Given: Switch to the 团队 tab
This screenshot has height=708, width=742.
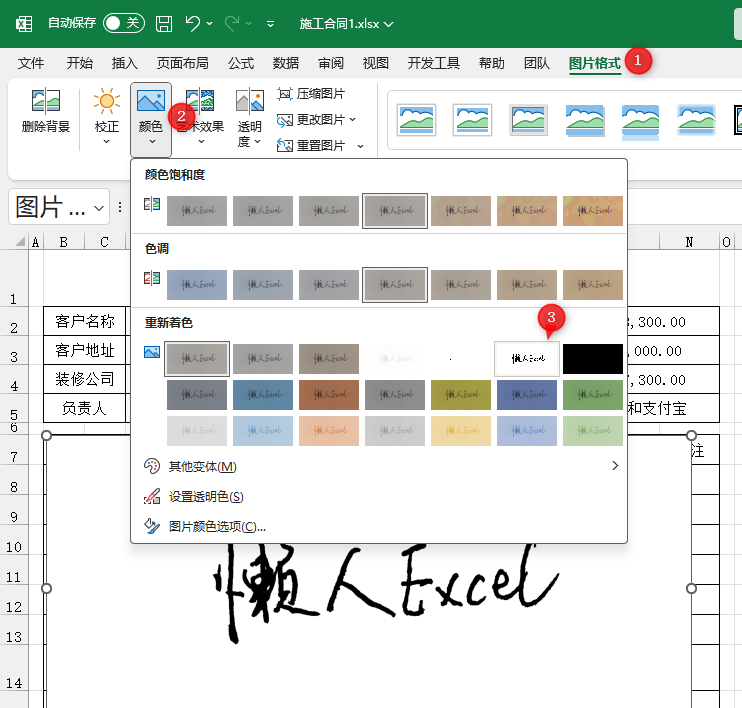Looking at the screenshot, I should (537, 63).
